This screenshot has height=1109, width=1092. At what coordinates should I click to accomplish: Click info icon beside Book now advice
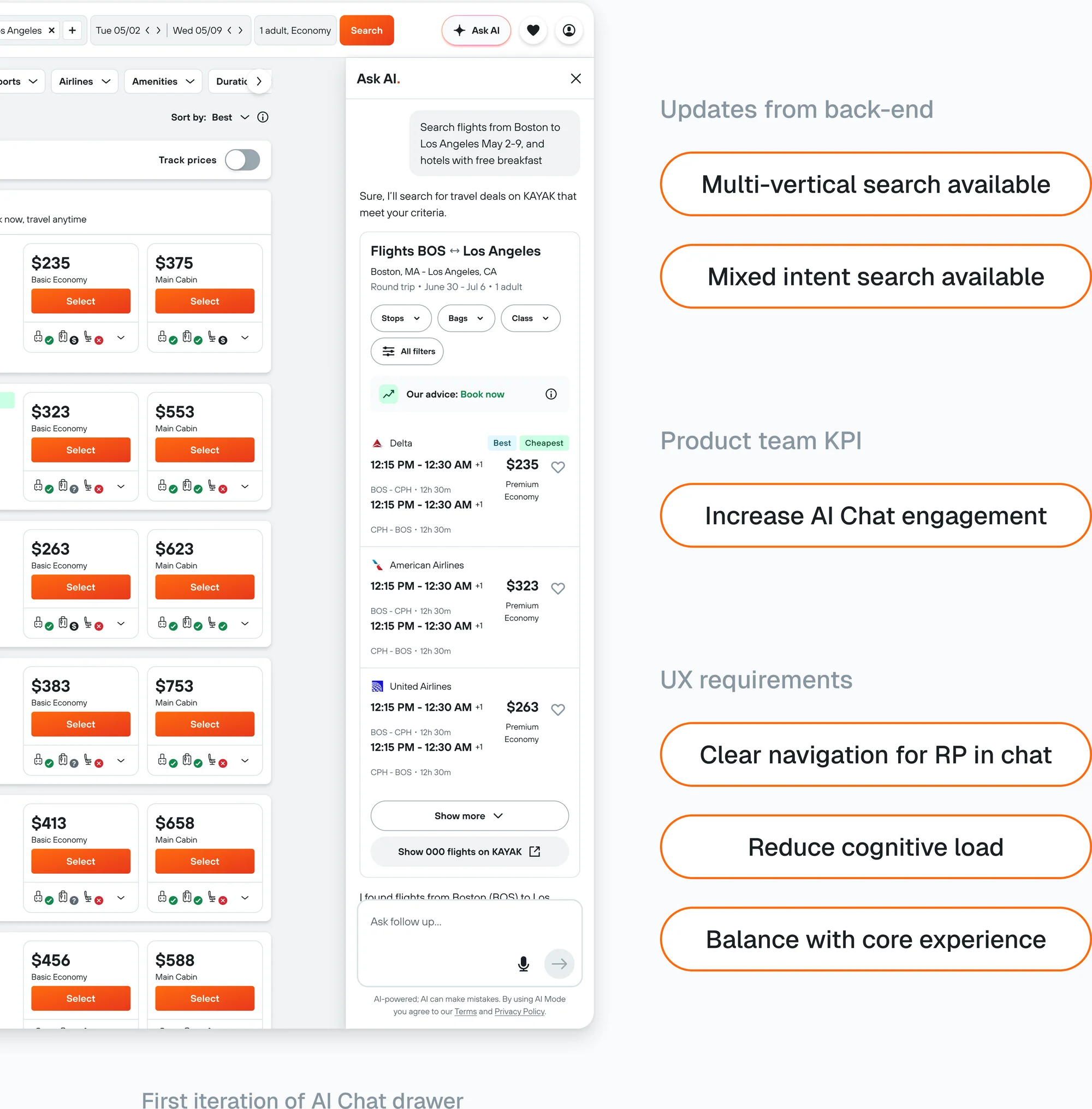point(550,394)
